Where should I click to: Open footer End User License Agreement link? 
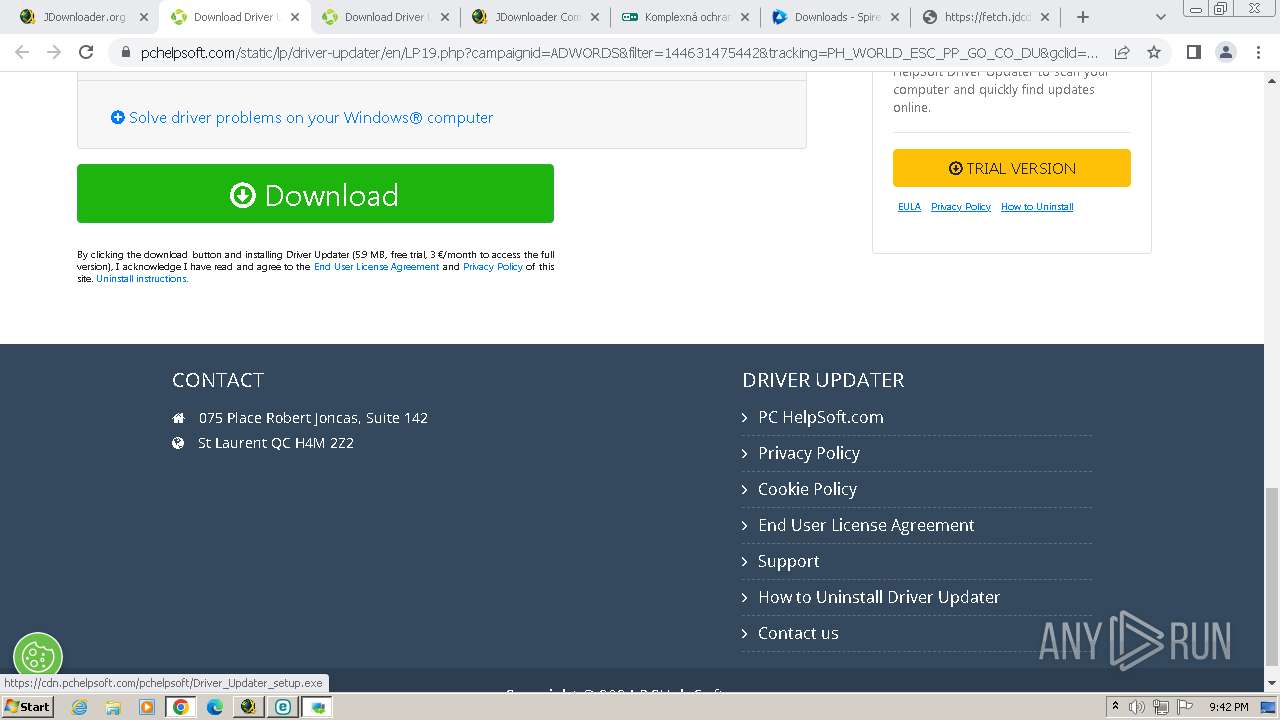(866, 525)
